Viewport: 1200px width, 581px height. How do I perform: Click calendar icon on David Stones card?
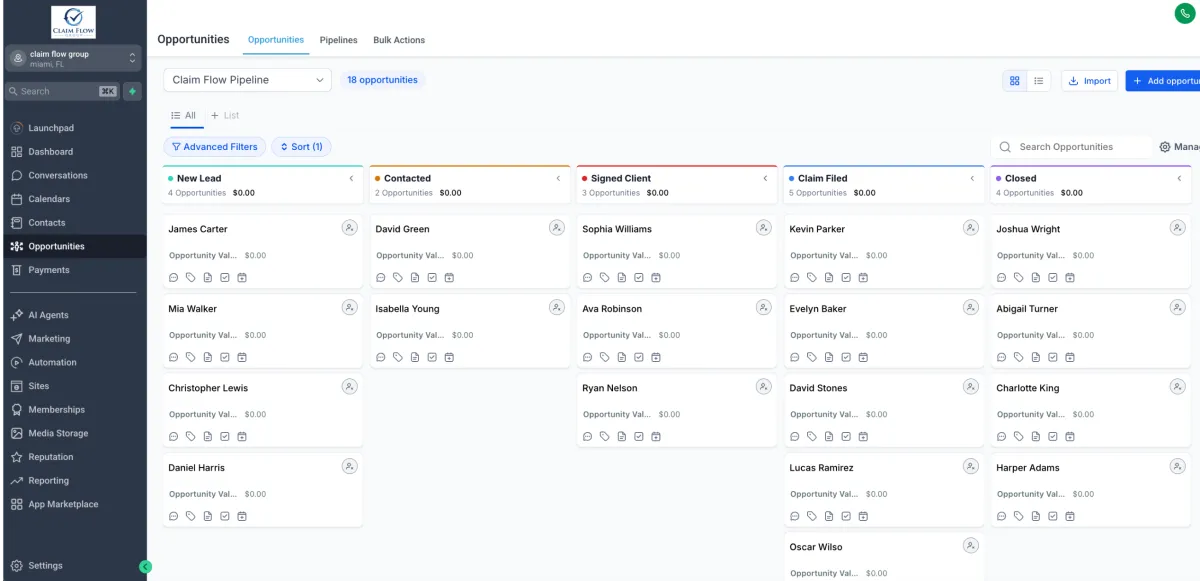click(863, 436)
